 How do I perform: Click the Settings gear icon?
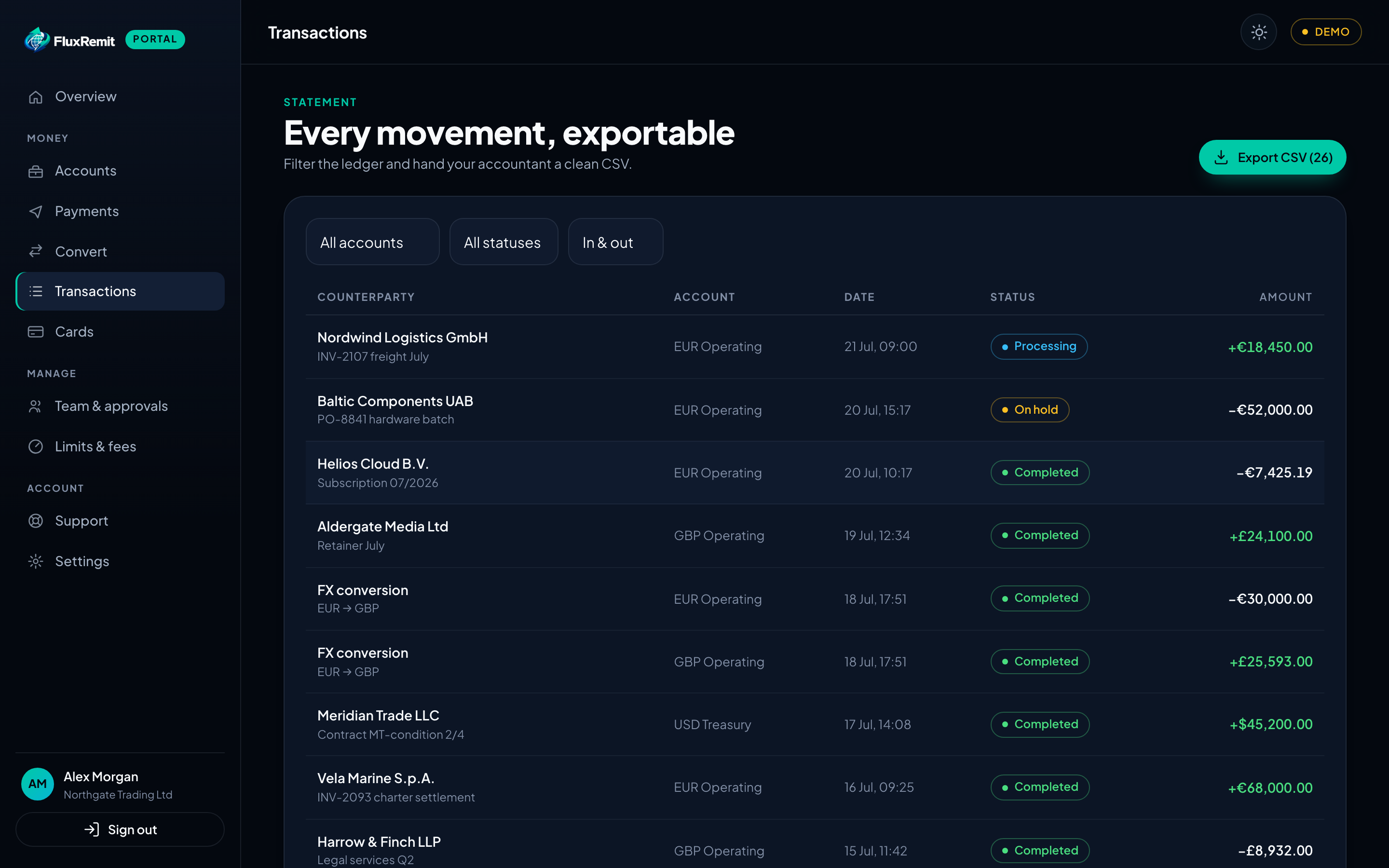(36, 561)
